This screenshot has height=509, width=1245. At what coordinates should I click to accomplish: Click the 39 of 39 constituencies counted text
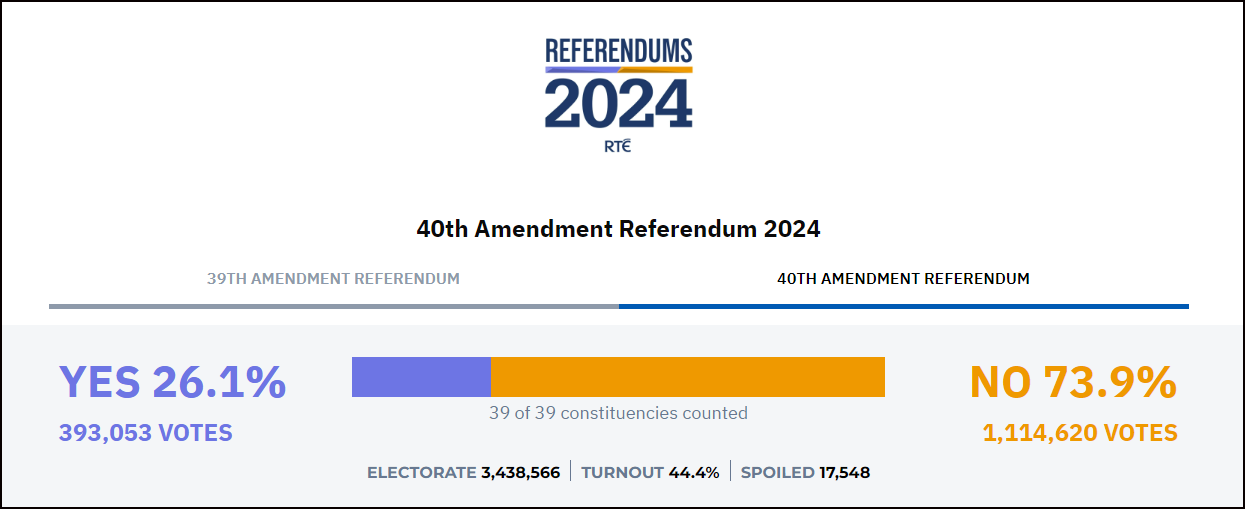[x=618, y=413]
